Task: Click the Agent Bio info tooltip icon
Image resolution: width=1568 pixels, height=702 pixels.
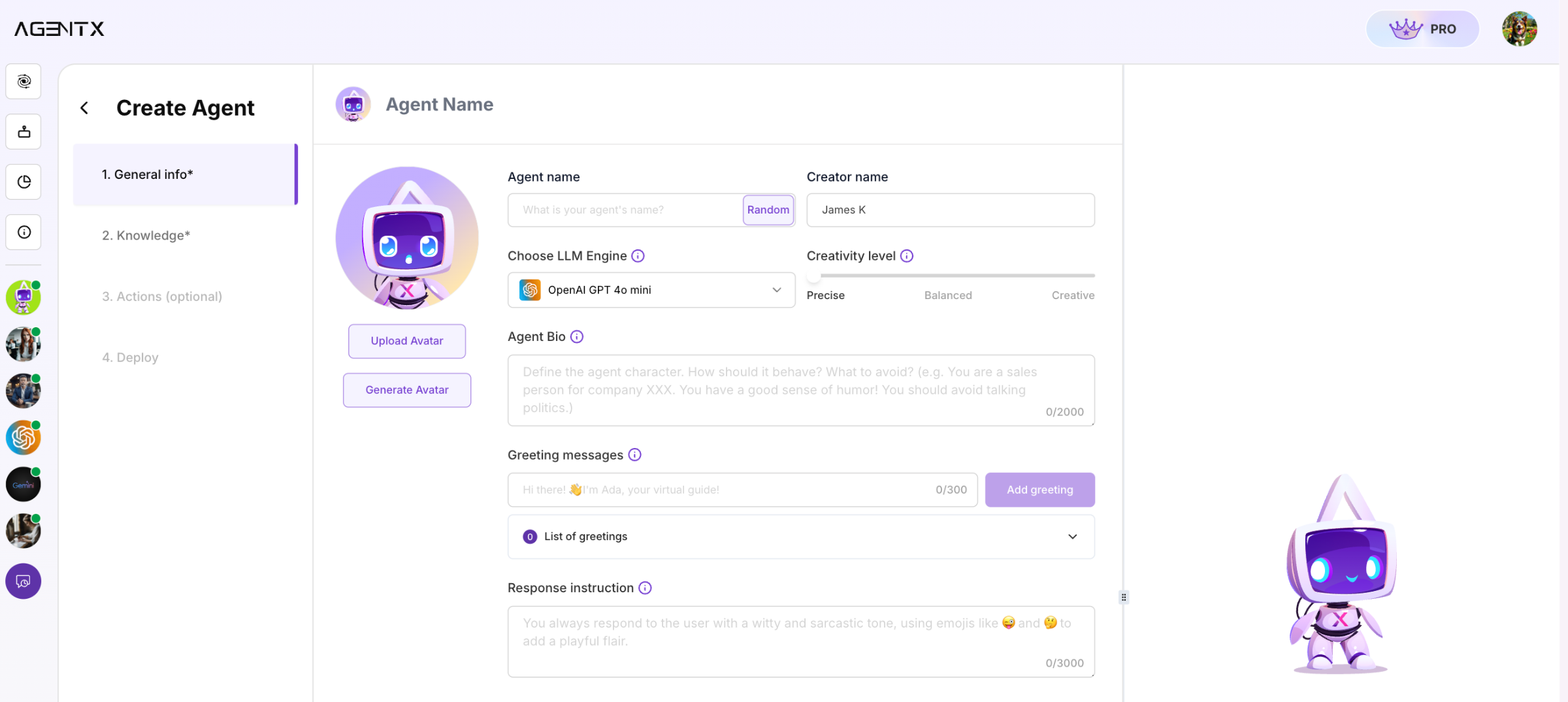Action: (576, 336)
